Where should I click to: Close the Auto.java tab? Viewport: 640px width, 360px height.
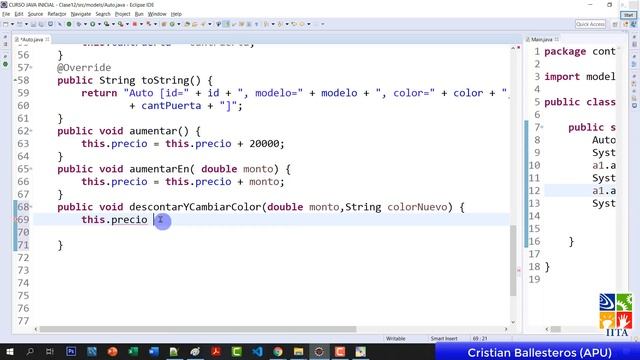tap(47, 39)
